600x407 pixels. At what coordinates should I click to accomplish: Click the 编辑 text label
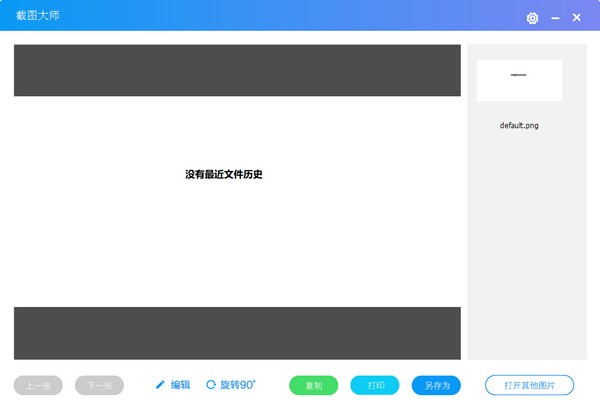pos(180,385)
